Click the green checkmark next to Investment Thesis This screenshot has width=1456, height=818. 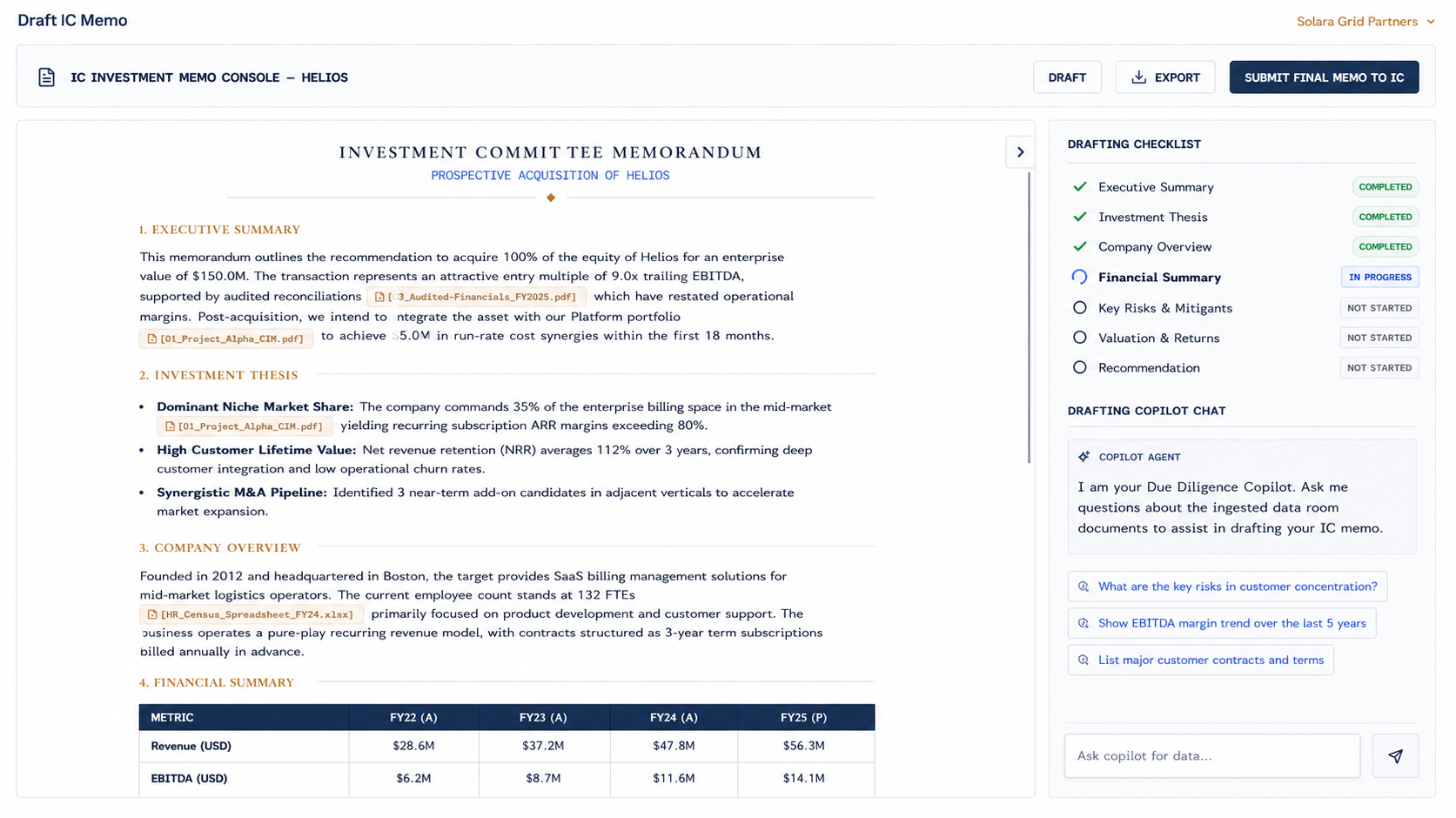pos(1080,217)
